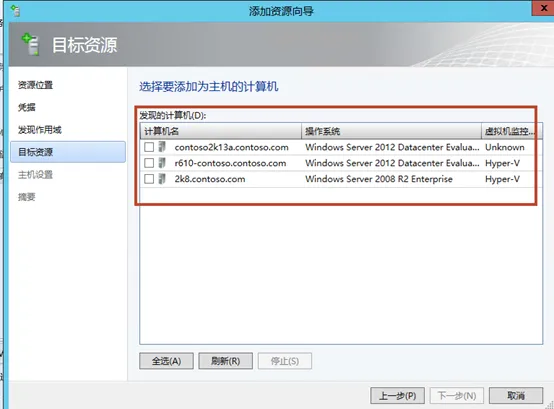This screenshot has height=409, width=554.
Task: Select the highlighted 目标资源 step
Action: 68,152
